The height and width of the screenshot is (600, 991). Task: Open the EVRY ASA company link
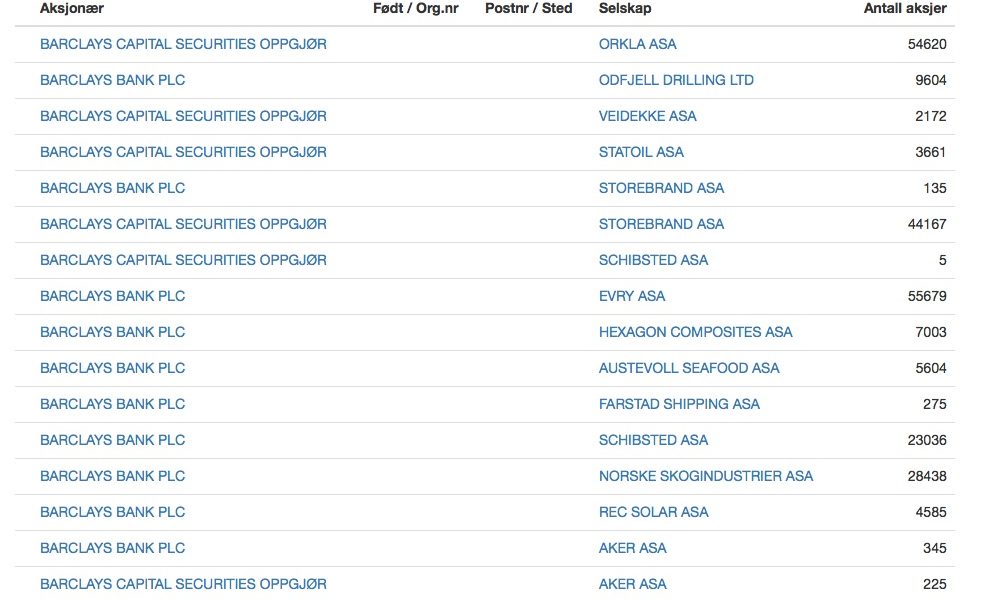click(631, 297)
